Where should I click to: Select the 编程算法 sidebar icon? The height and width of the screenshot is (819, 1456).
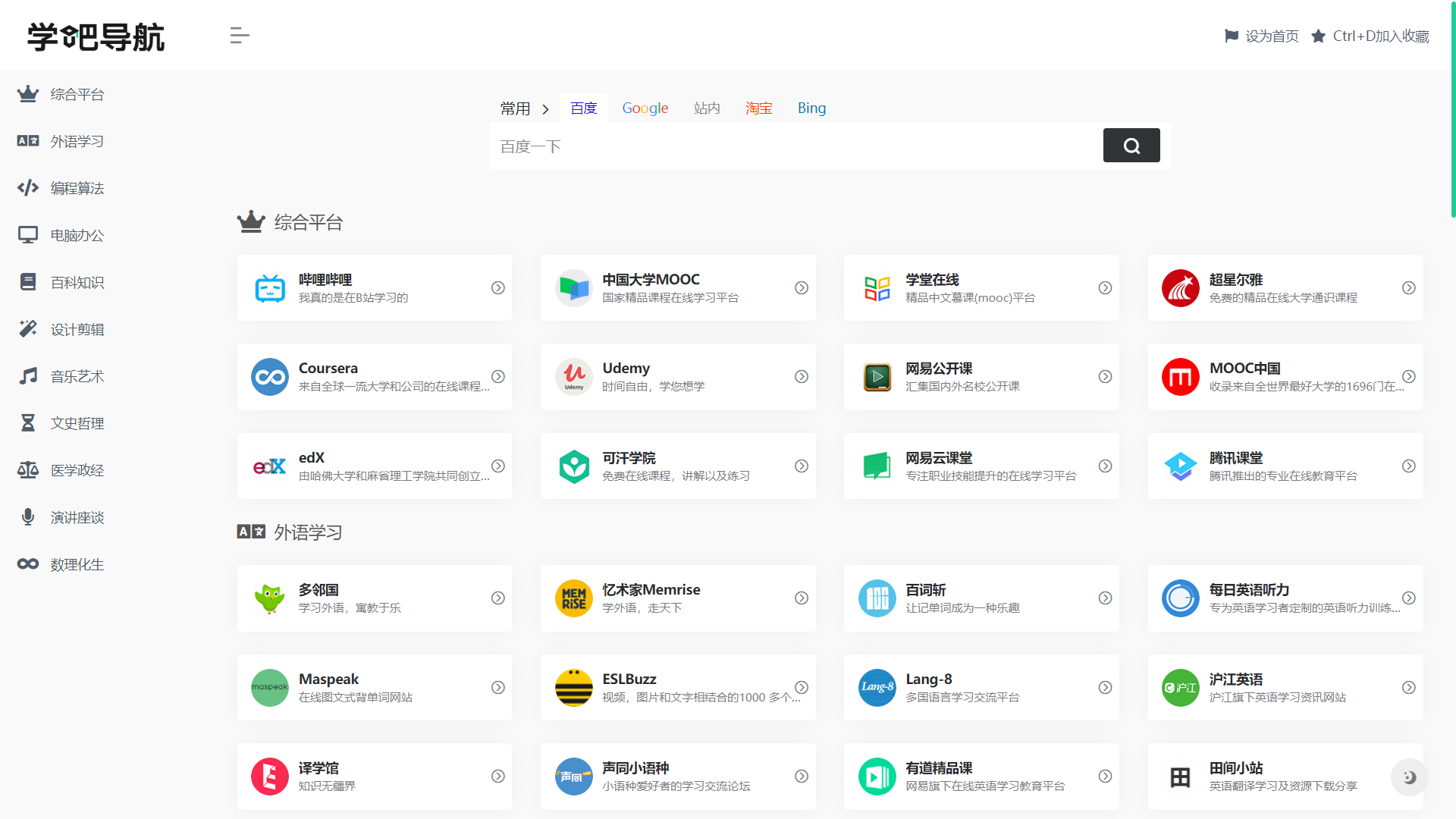(28, 188)
